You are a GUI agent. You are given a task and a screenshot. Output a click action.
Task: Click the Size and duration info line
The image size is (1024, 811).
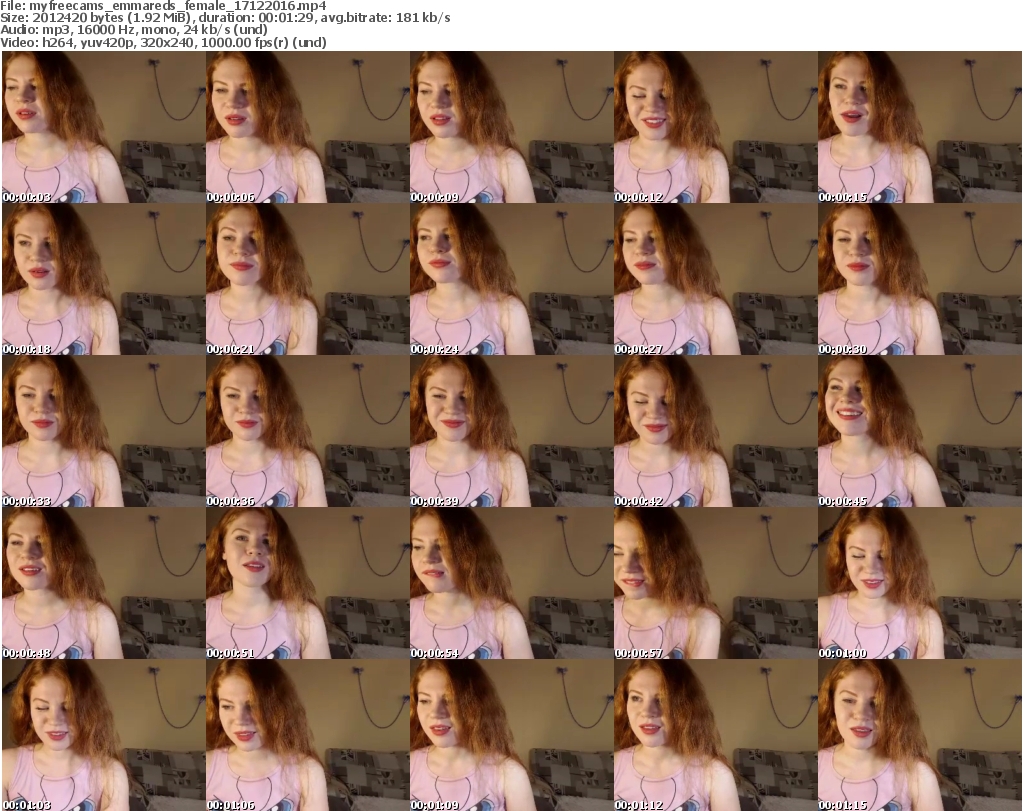pyautogui.click(x=225, y=18)
